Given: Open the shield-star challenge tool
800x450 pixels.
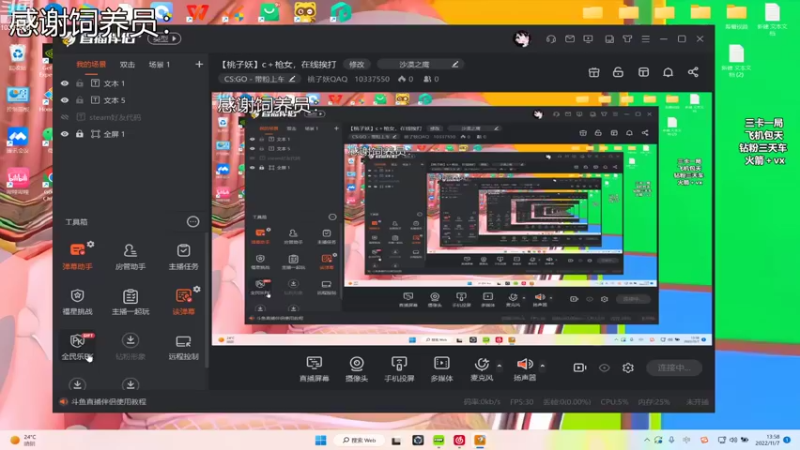Looking at the screenshot, I should [78, 302].
